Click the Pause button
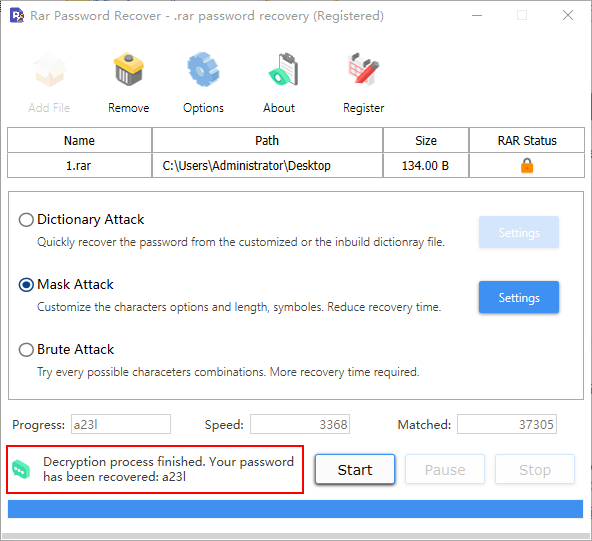592x541 pixels. point(445,469)
